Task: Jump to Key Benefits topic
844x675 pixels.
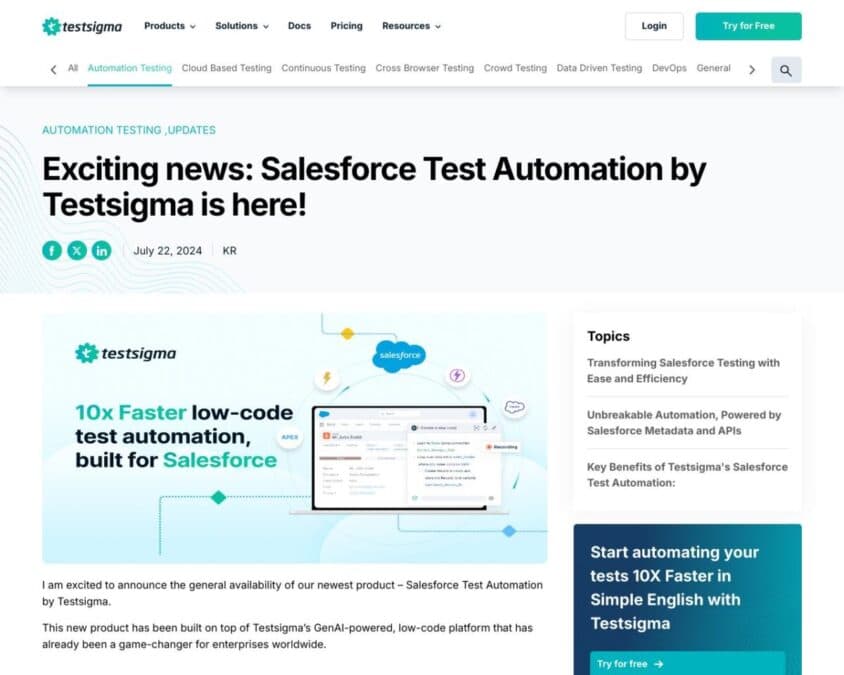Action: tap(687, 475)
